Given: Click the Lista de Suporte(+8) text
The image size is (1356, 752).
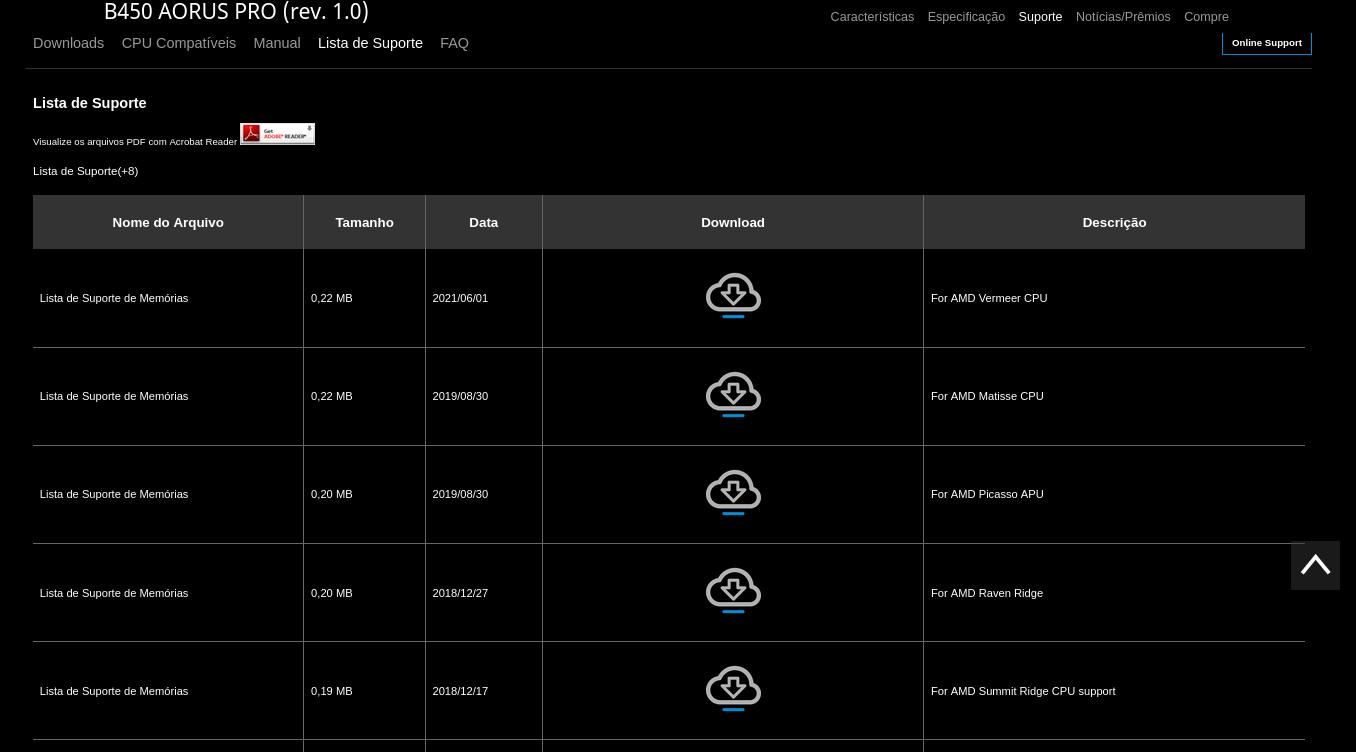Looking at the screenshot, I should (86, 171).
